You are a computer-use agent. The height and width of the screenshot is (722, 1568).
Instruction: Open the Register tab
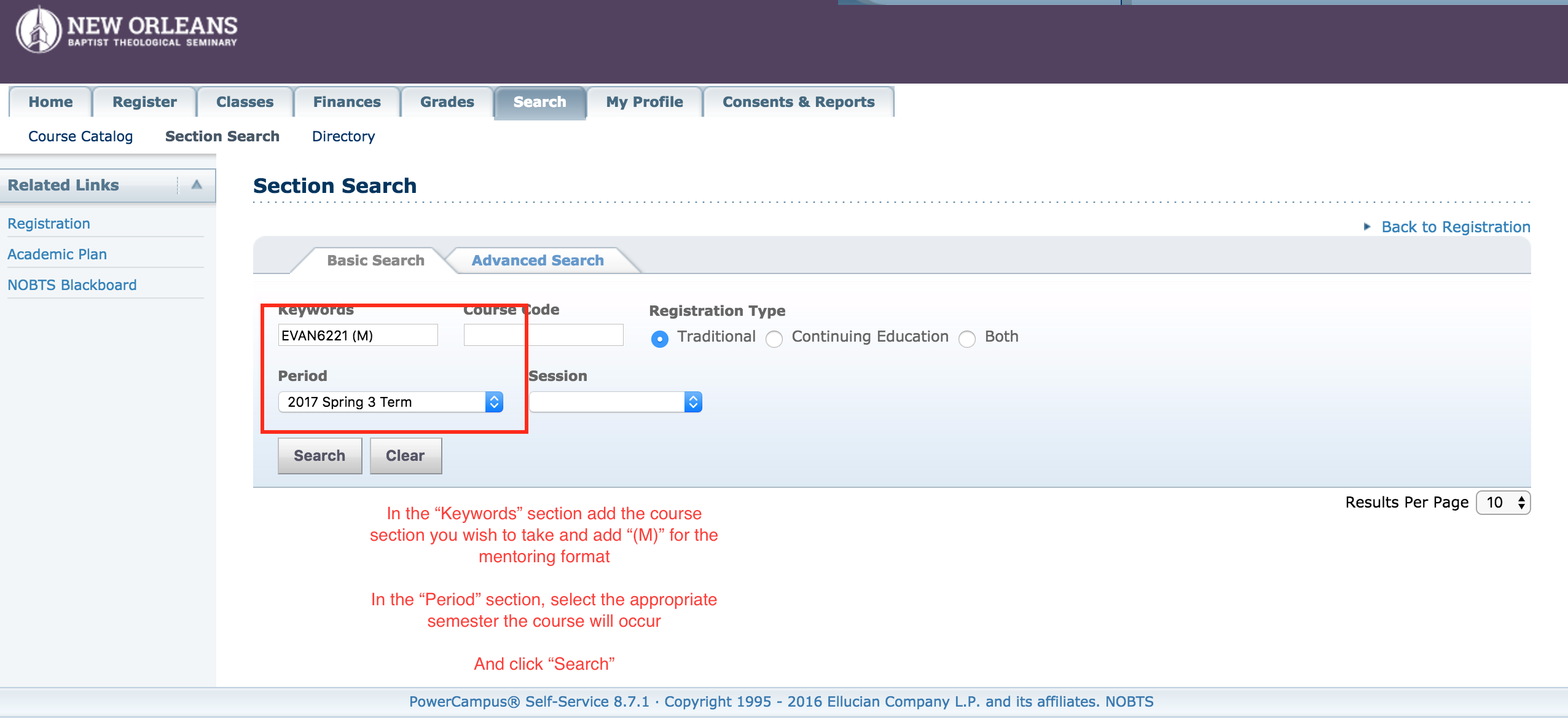pos(144,102)
